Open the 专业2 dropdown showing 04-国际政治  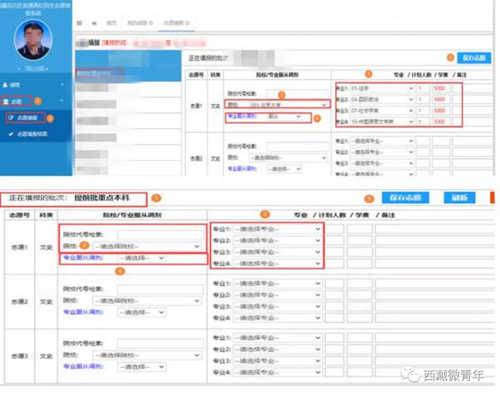[x=382, y=99]
